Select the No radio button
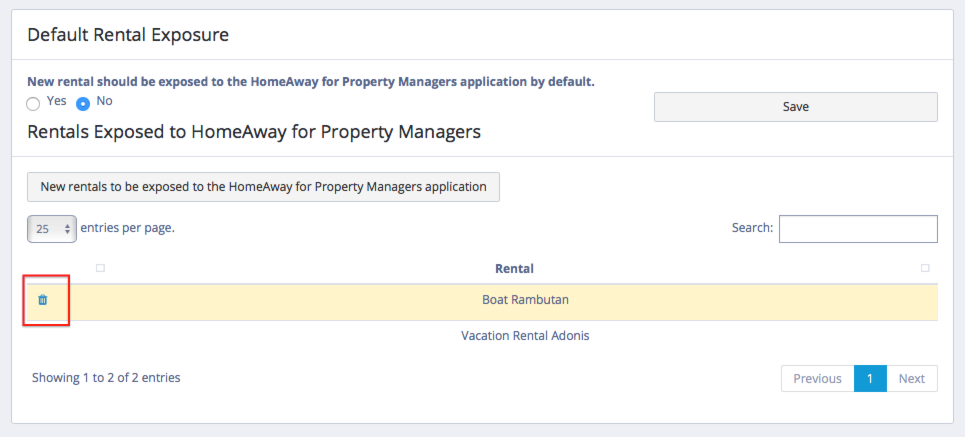Viewport: 965px width, 437px height. pos(83,103)
